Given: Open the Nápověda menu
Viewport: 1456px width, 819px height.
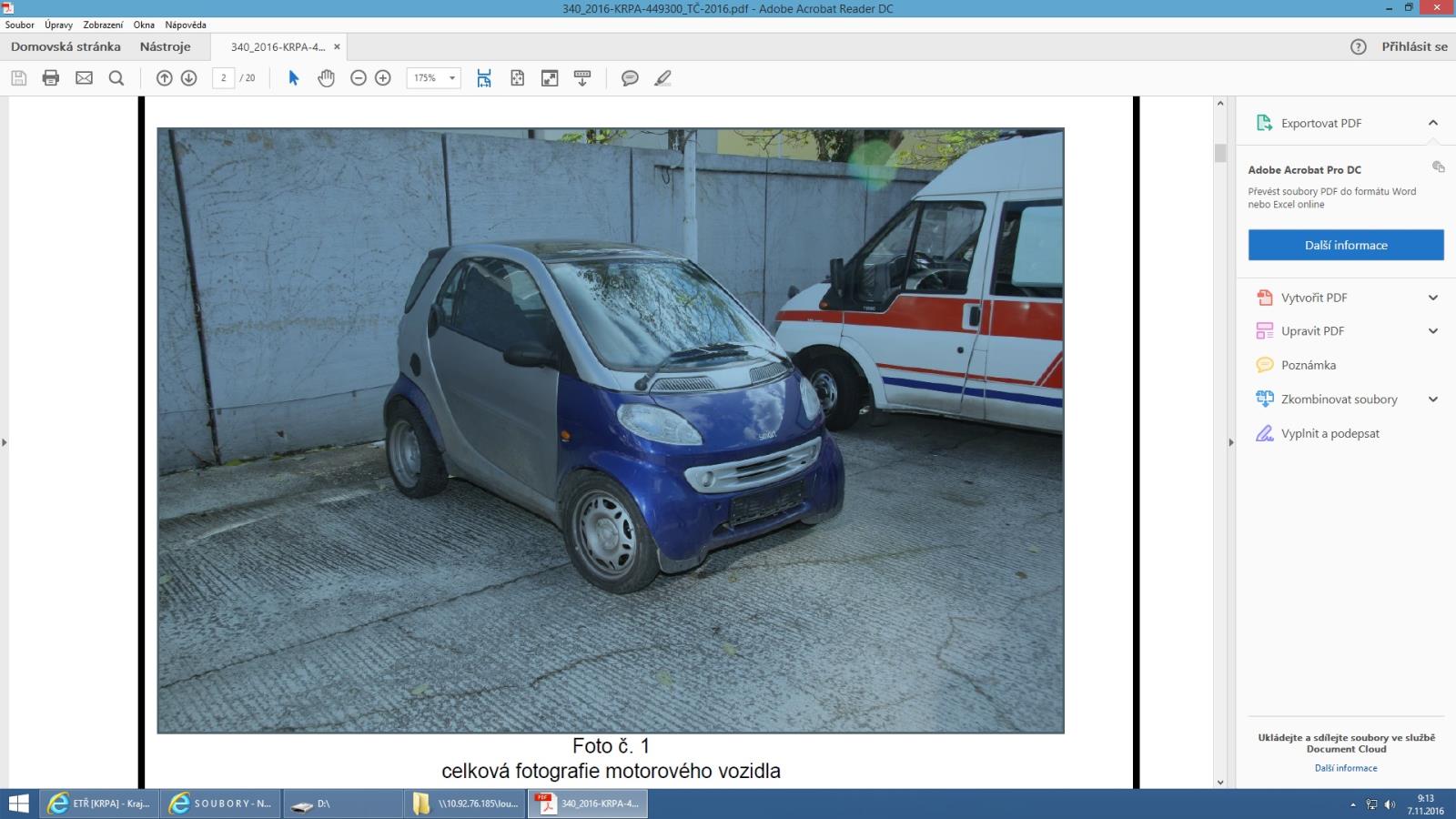Looking at the screenshot, I should pyautogui.click(x=186, y=25).
